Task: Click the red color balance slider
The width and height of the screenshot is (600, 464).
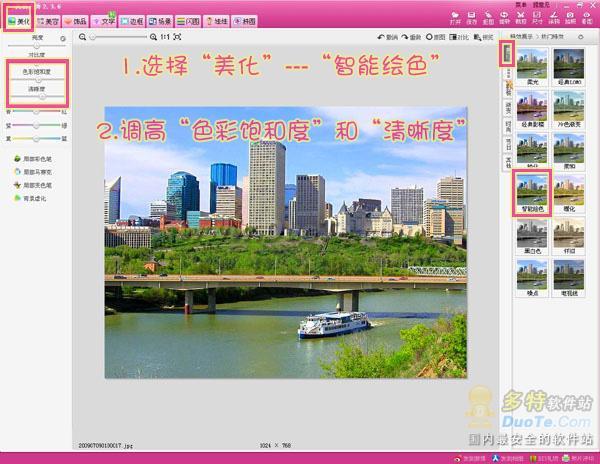Action: point(36,112)
